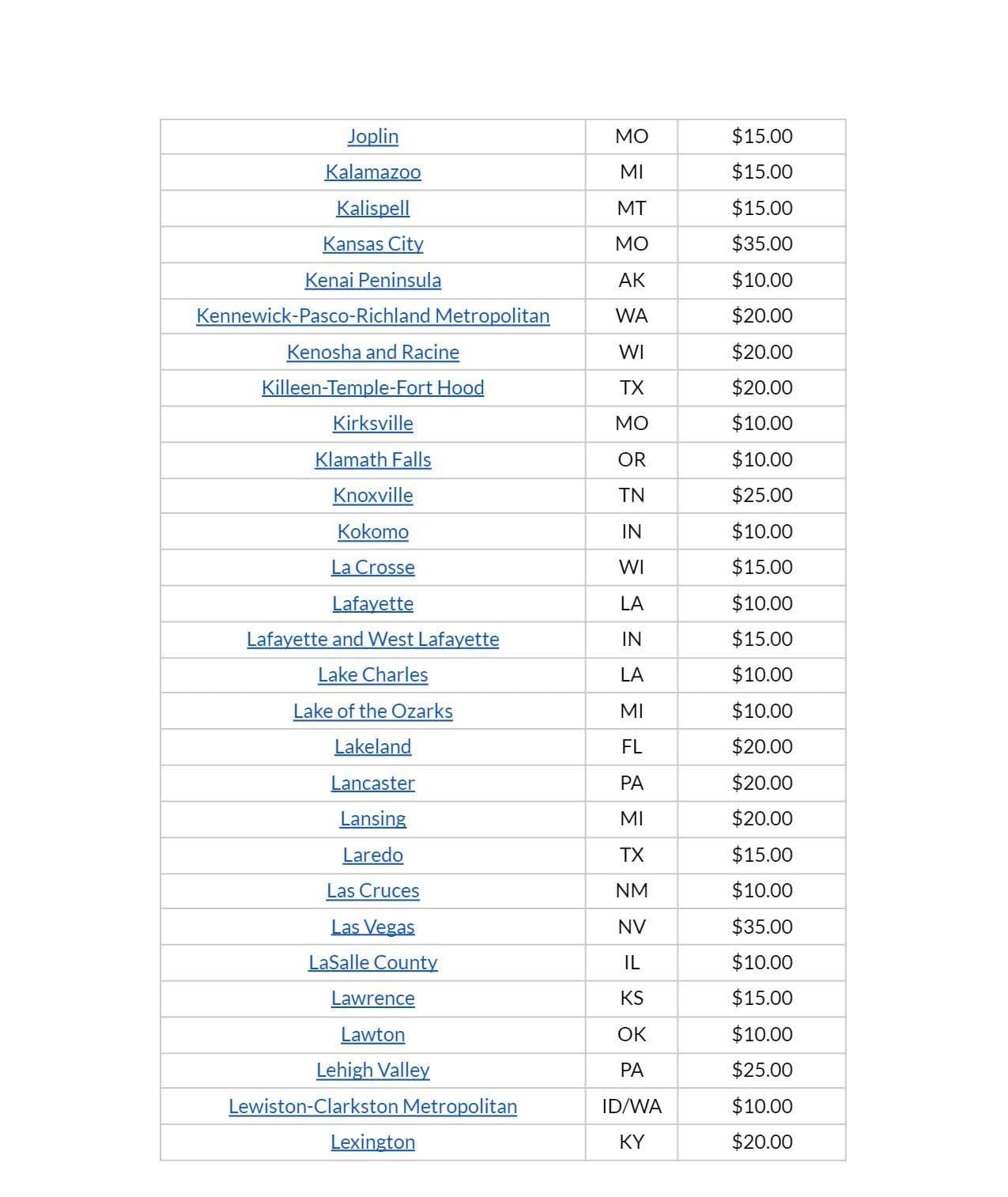Click the $35.00 price for Kansas City
1008x1197 pixels.
pos(761,244)
